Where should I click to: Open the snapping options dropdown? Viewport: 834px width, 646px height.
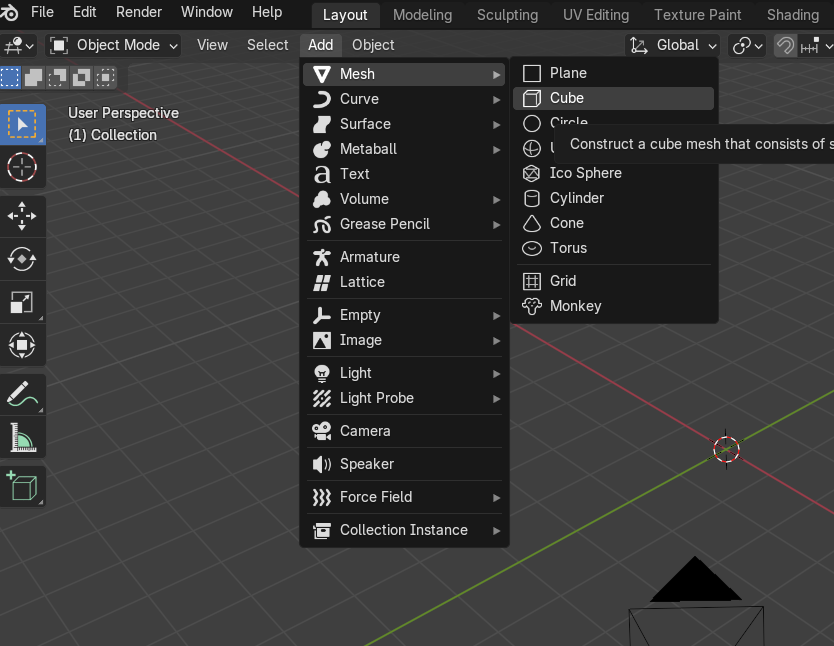click(816, 45)
